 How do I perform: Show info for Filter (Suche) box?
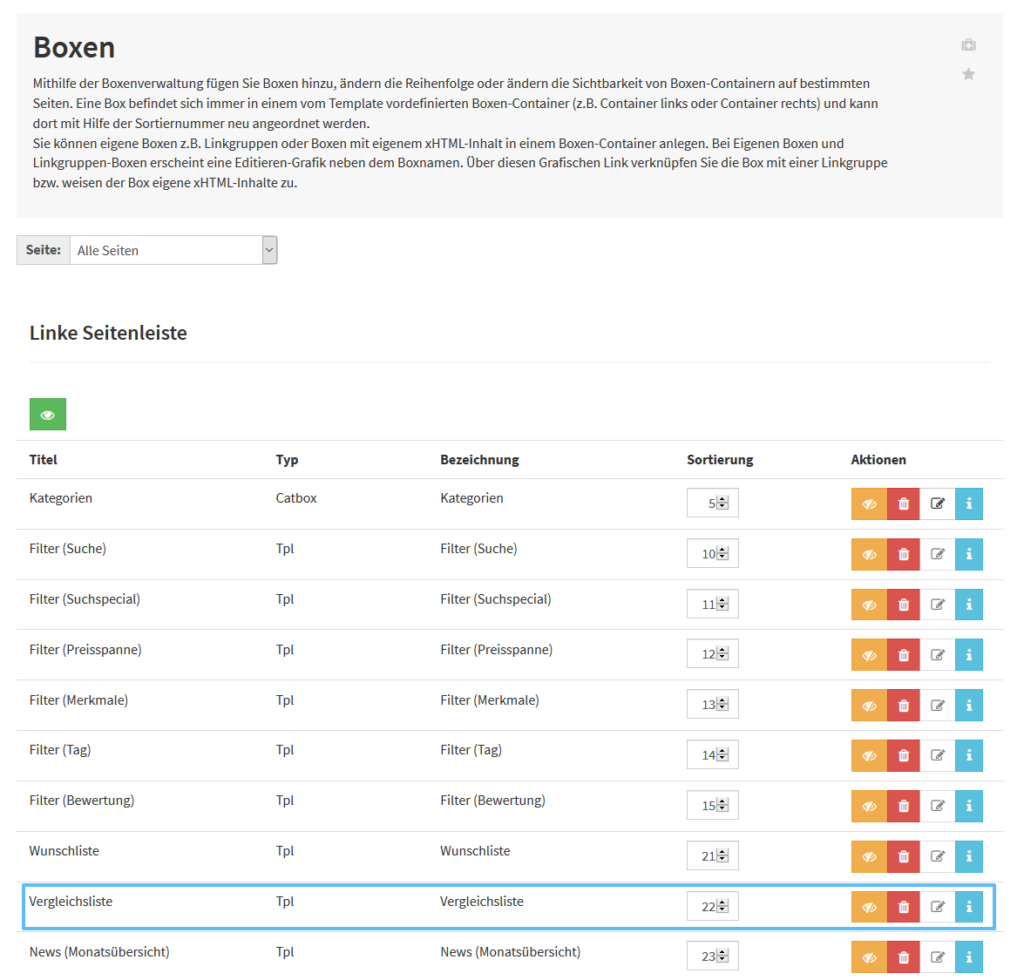969,554
